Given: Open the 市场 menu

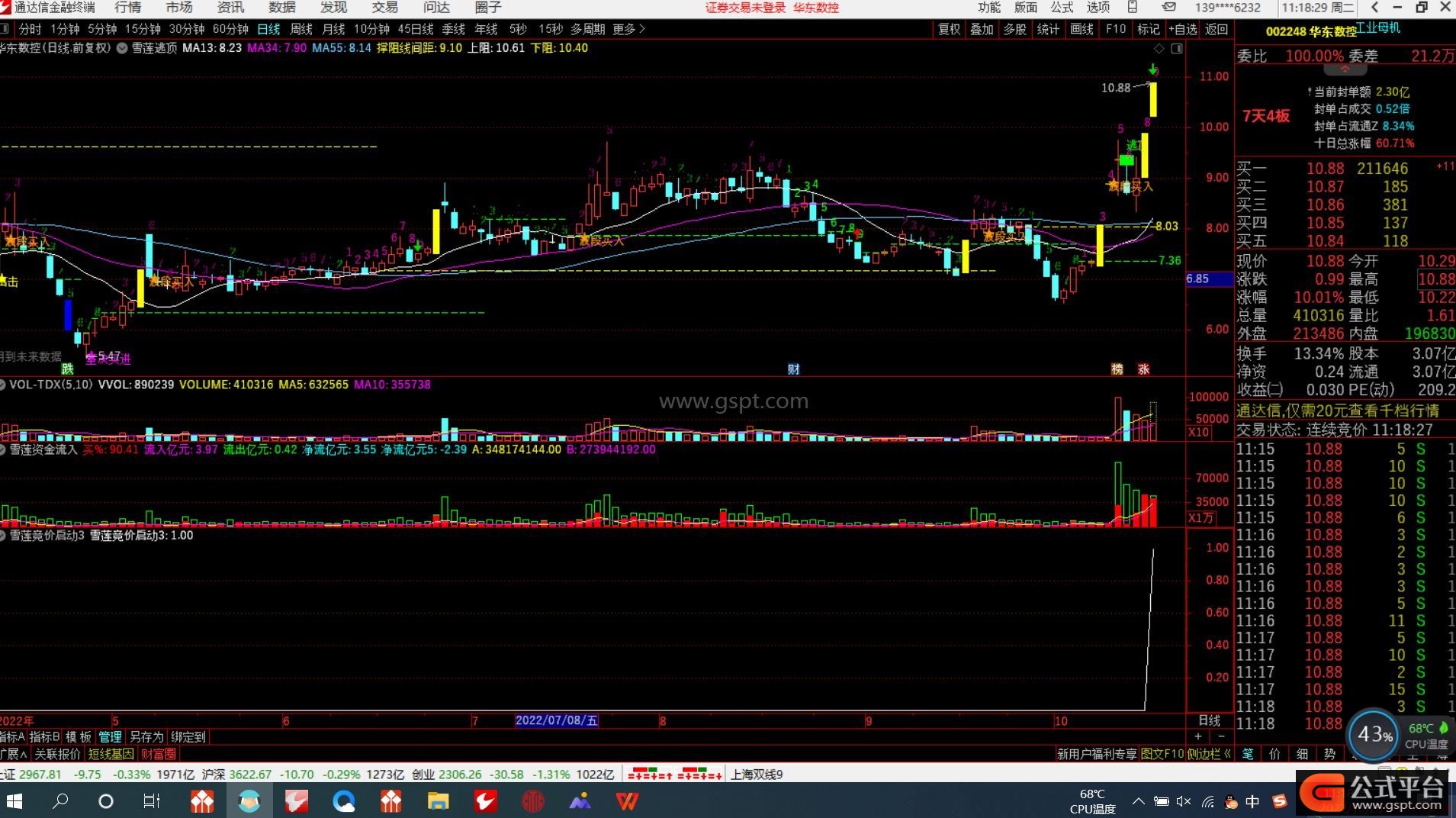Looking at the screenshot, I should tap(179, 8).
